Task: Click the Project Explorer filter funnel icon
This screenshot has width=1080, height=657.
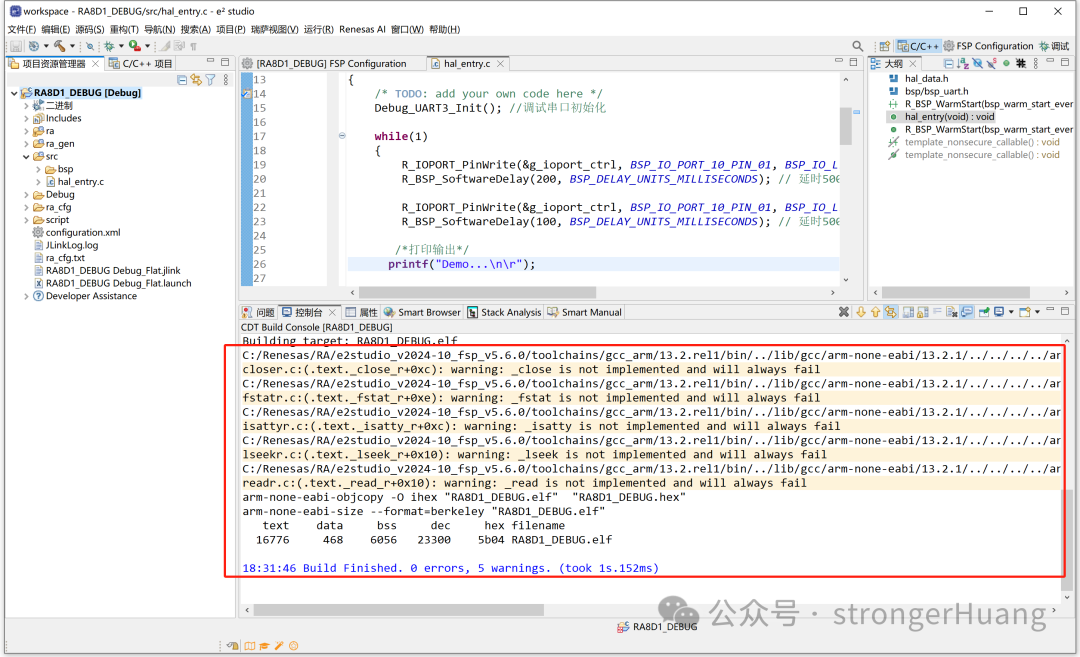Action: coord(210,80)
